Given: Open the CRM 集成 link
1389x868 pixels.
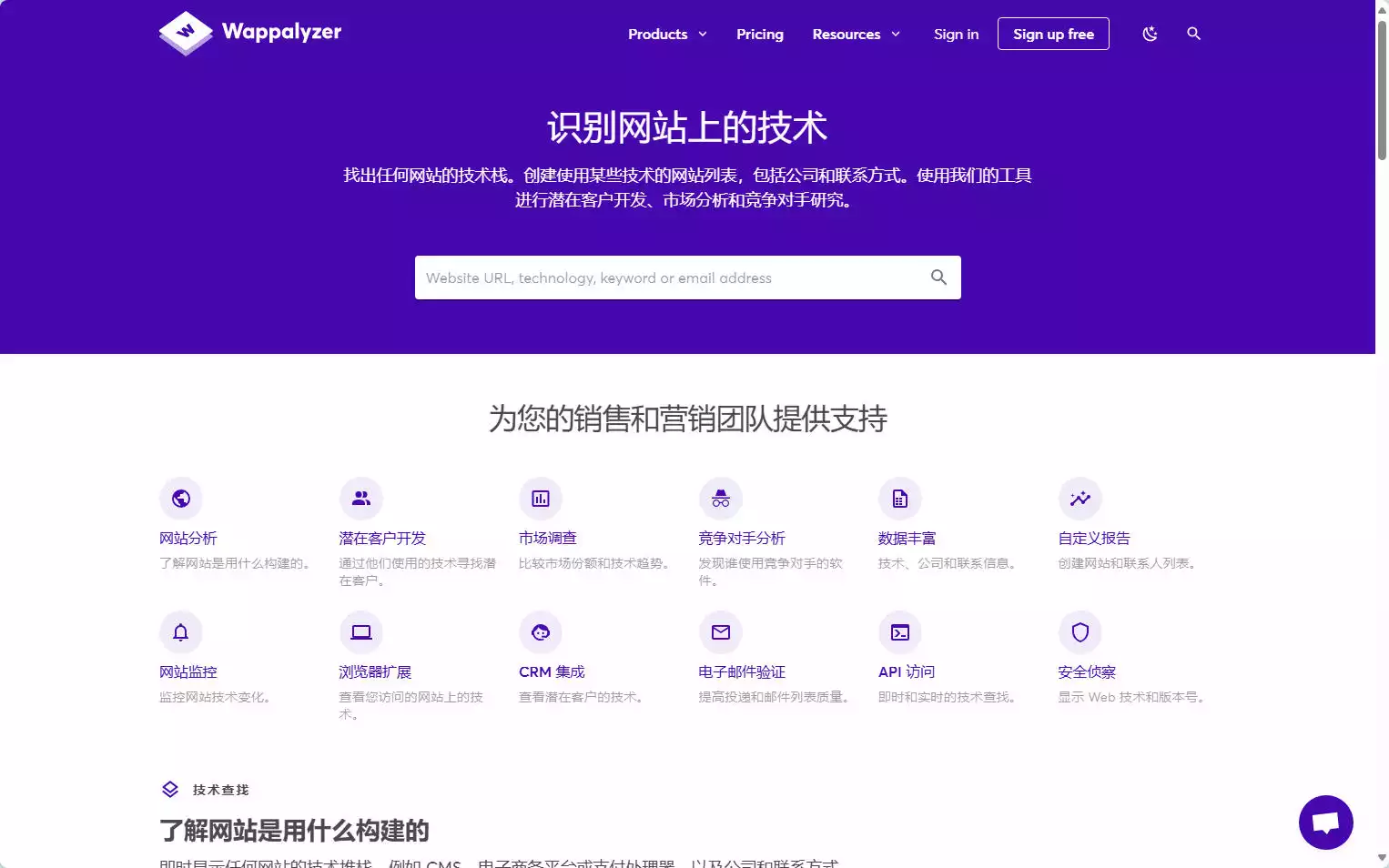Looking at the screenshot, I should pyautogui.click(x=552, y=672).
